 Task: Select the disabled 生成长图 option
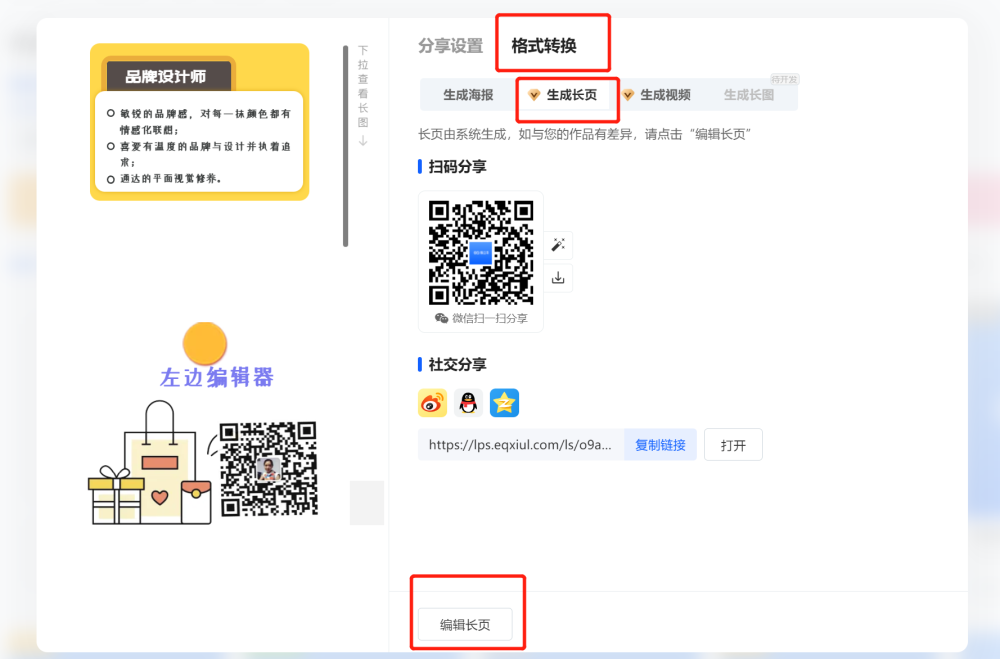tap(749, 95)
